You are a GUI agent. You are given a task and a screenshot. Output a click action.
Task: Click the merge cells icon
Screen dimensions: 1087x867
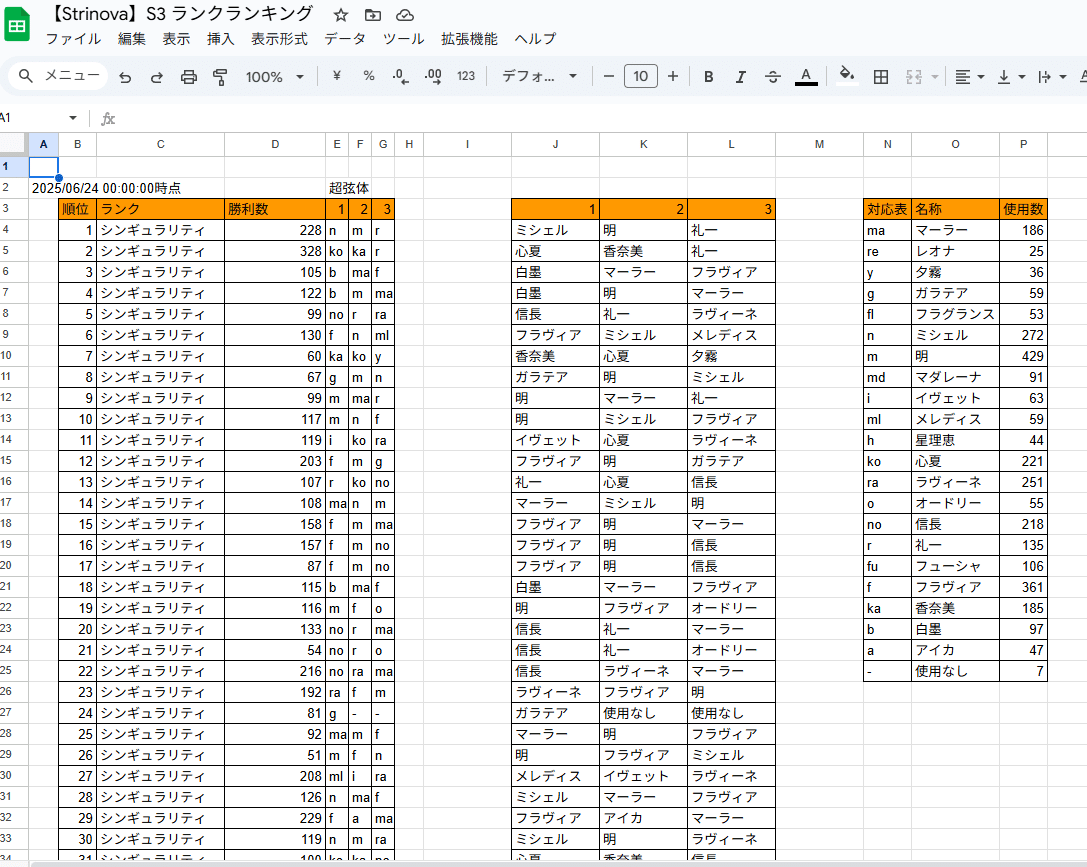914,76
